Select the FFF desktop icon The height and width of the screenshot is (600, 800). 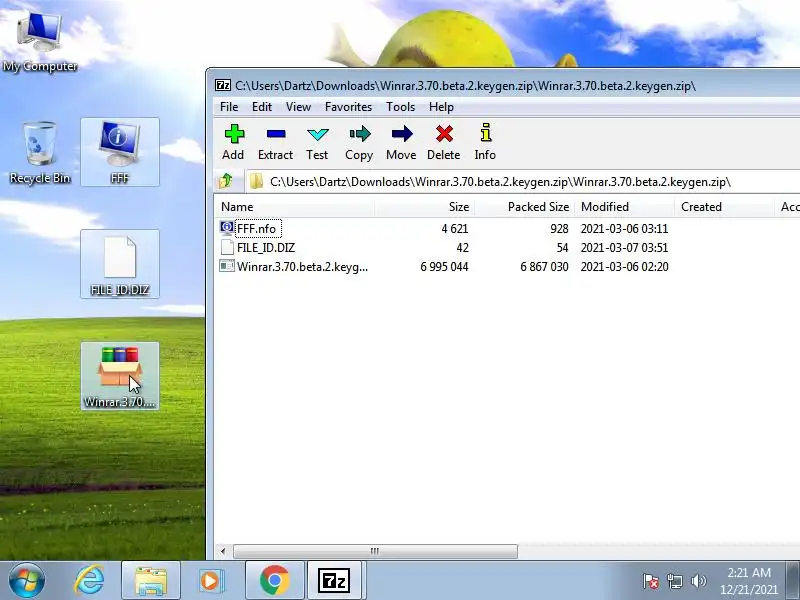[x=120, y=152]
